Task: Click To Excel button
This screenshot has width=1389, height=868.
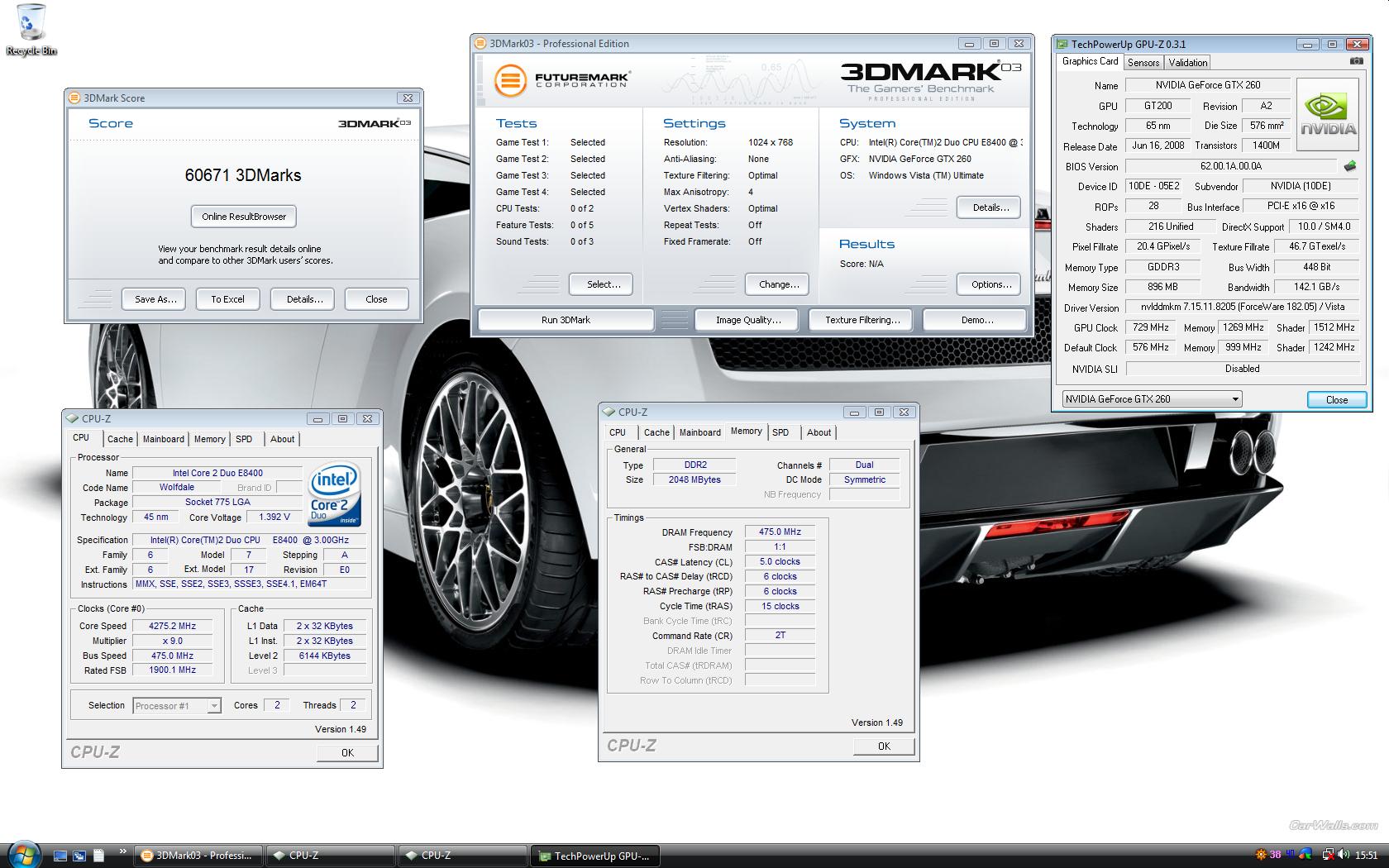Action: 227,299
